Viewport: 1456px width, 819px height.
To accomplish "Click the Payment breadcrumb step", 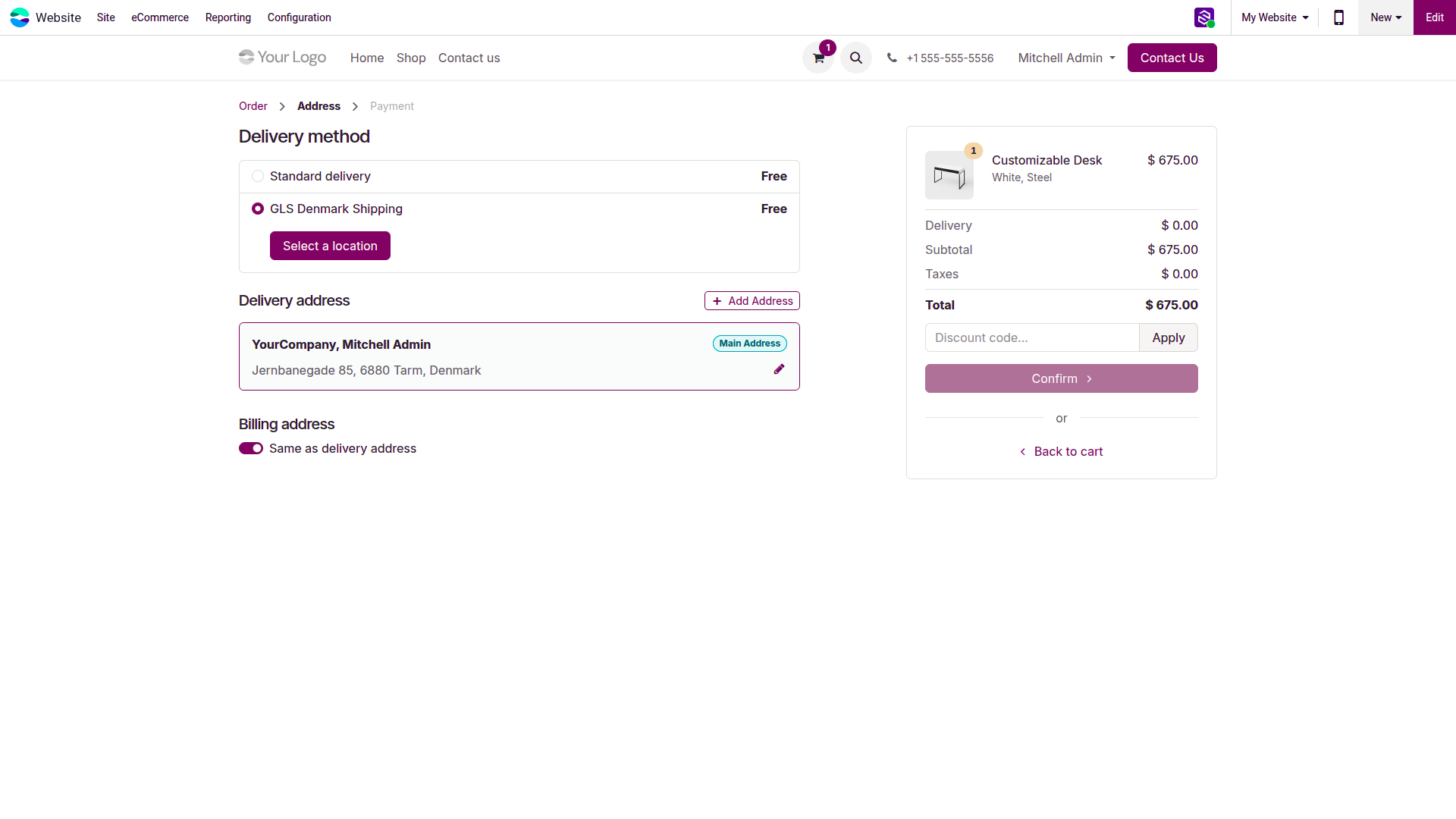I will (392, 106).
